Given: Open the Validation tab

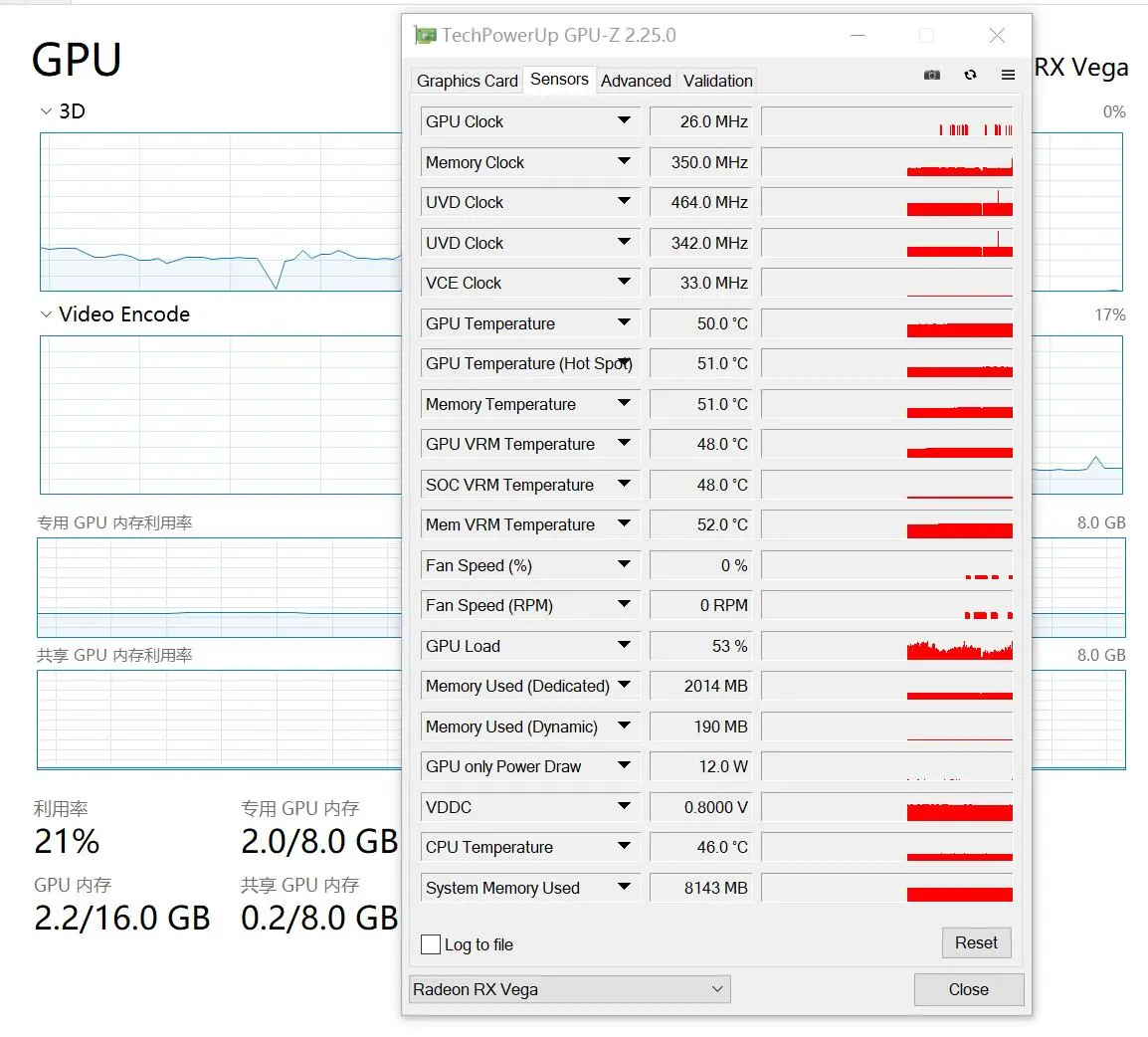Looking at the screenshot, I should tap(717, 81).
